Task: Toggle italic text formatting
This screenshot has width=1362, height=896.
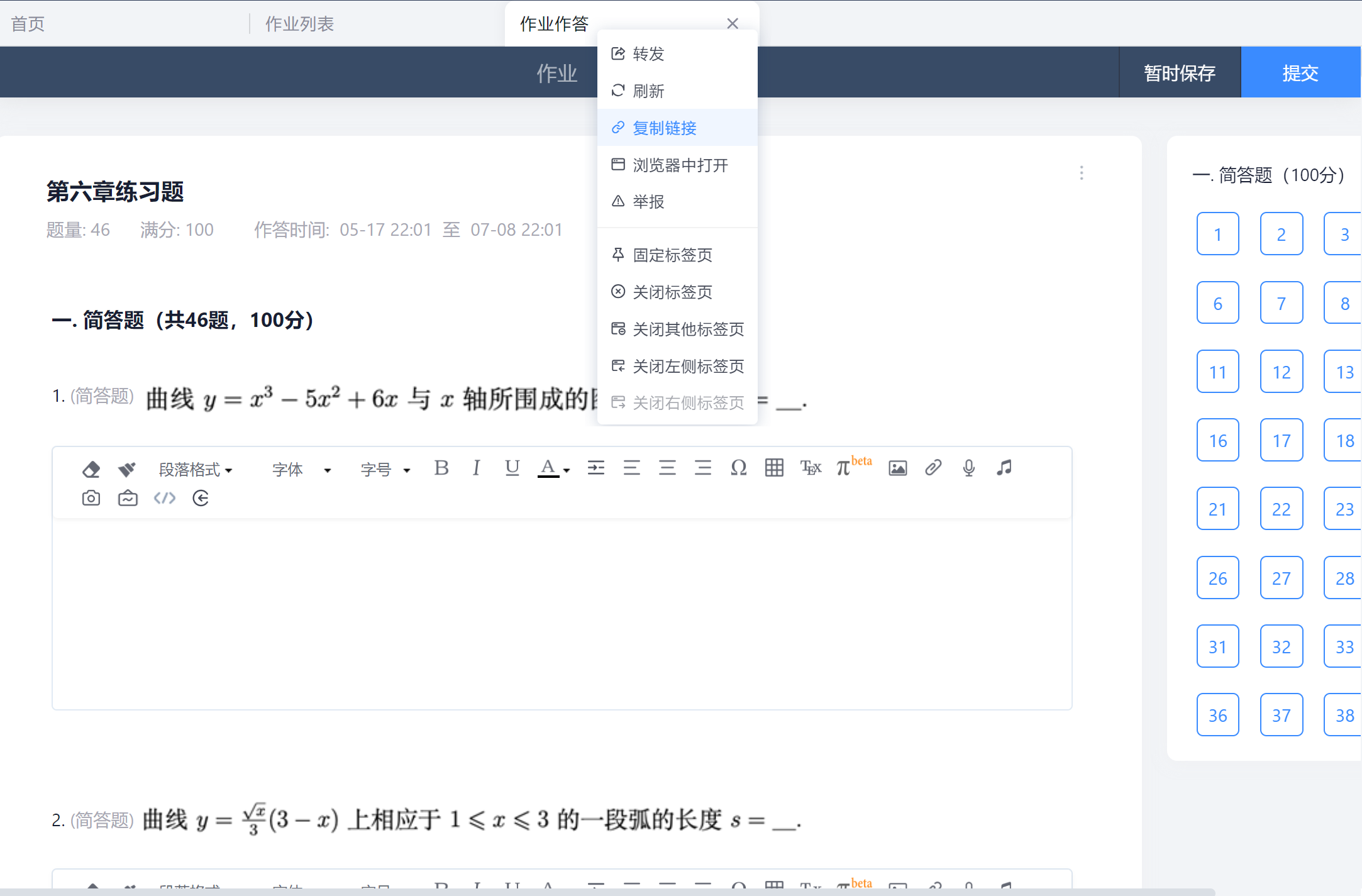Action: [476, 468]
